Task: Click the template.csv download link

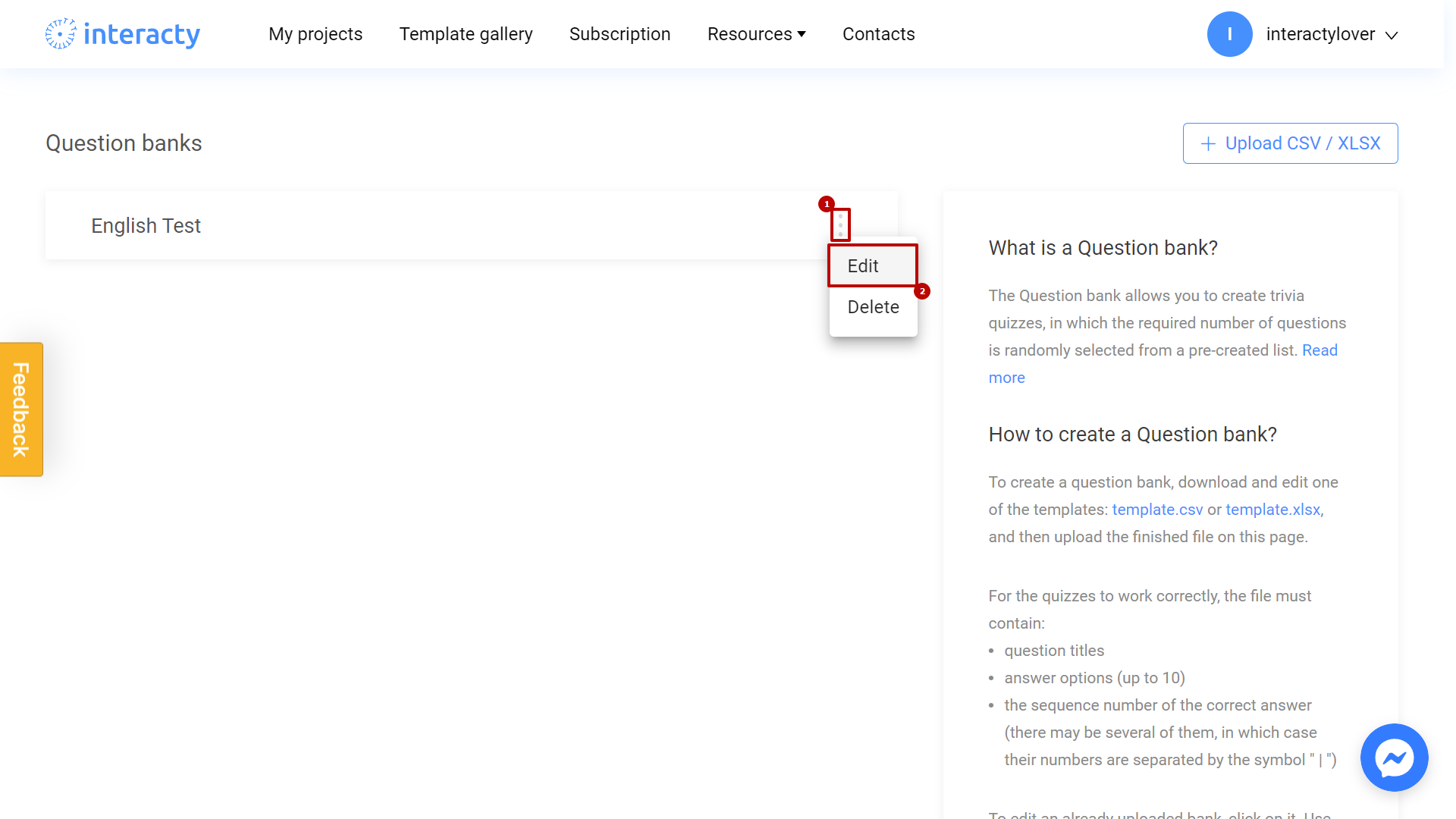Action: tap(1156, 509)
